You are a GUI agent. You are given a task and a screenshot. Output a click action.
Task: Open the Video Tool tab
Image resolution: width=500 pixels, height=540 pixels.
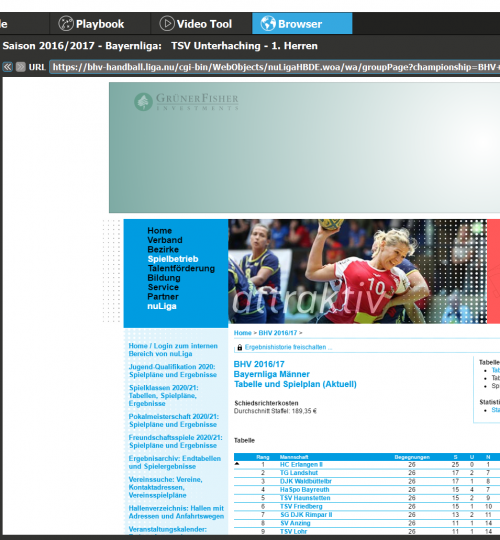[x=201, y=24]
